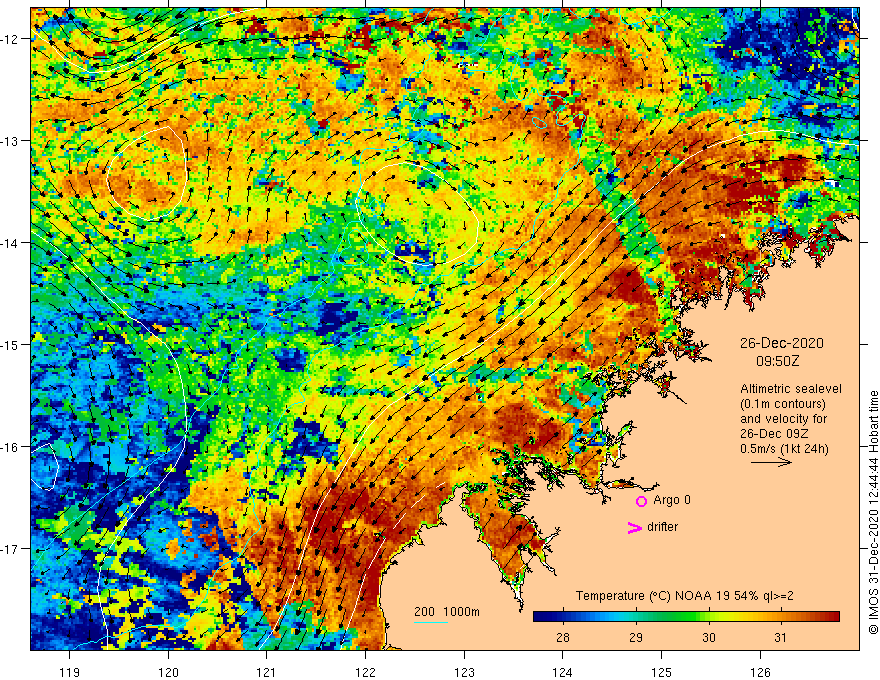Image resolution: width=880 pixels, height=680 pixels.
Task: Click the '31' color bar tick label
Action: tap(780, 637)
